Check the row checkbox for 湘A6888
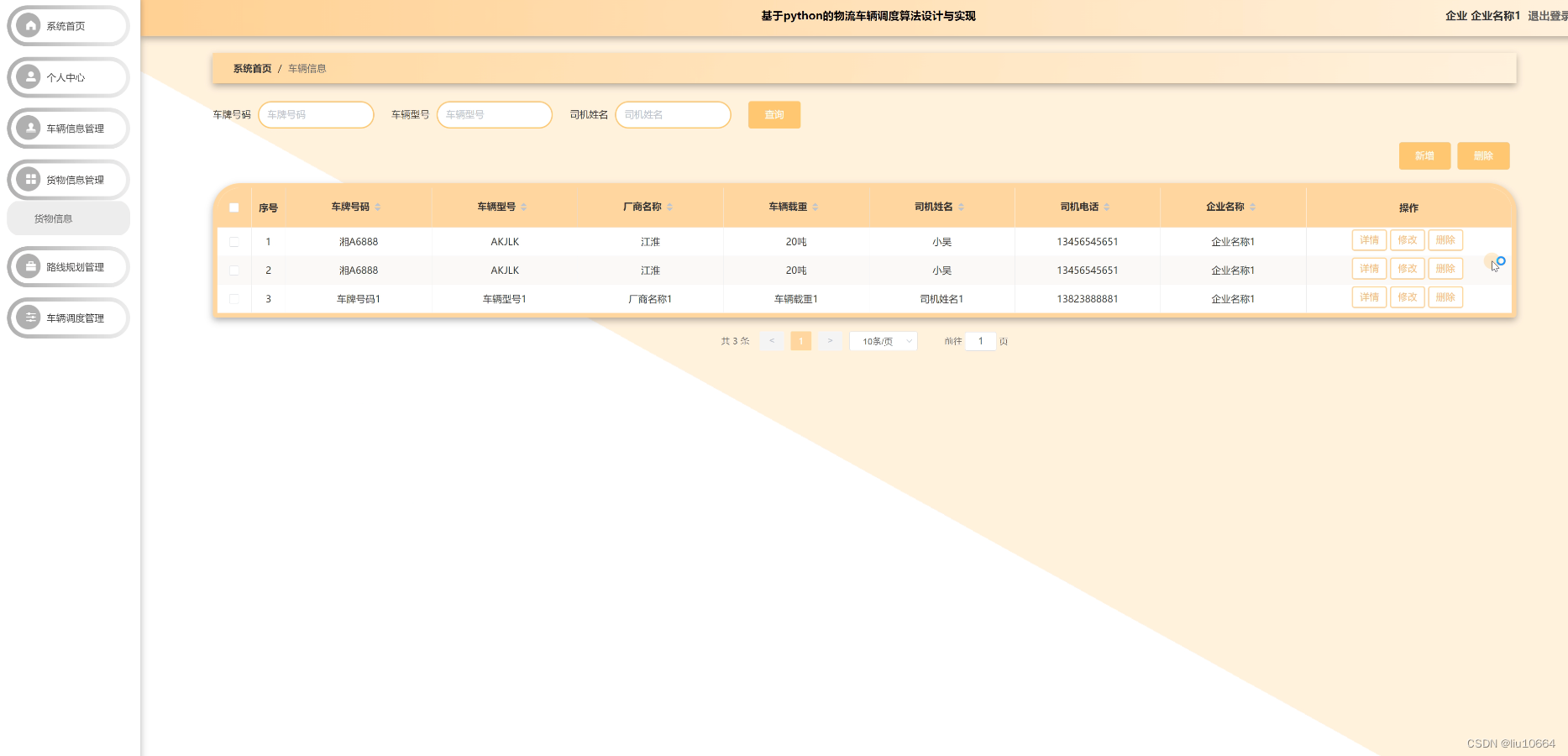Viewport: 1568px width, 756px height. pos(235,241)
